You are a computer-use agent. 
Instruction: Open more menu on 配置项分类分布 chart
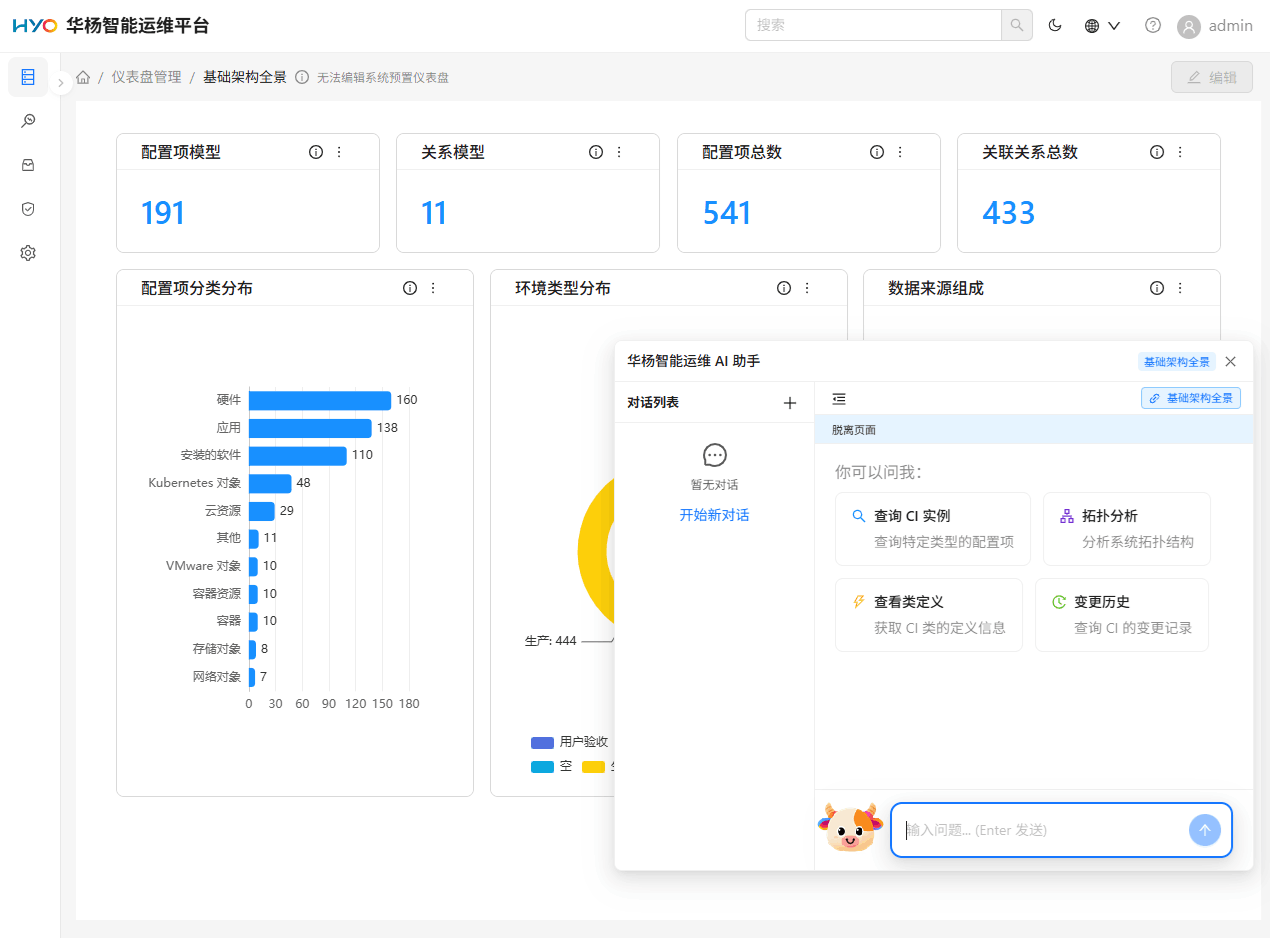(x=433, y=288)
